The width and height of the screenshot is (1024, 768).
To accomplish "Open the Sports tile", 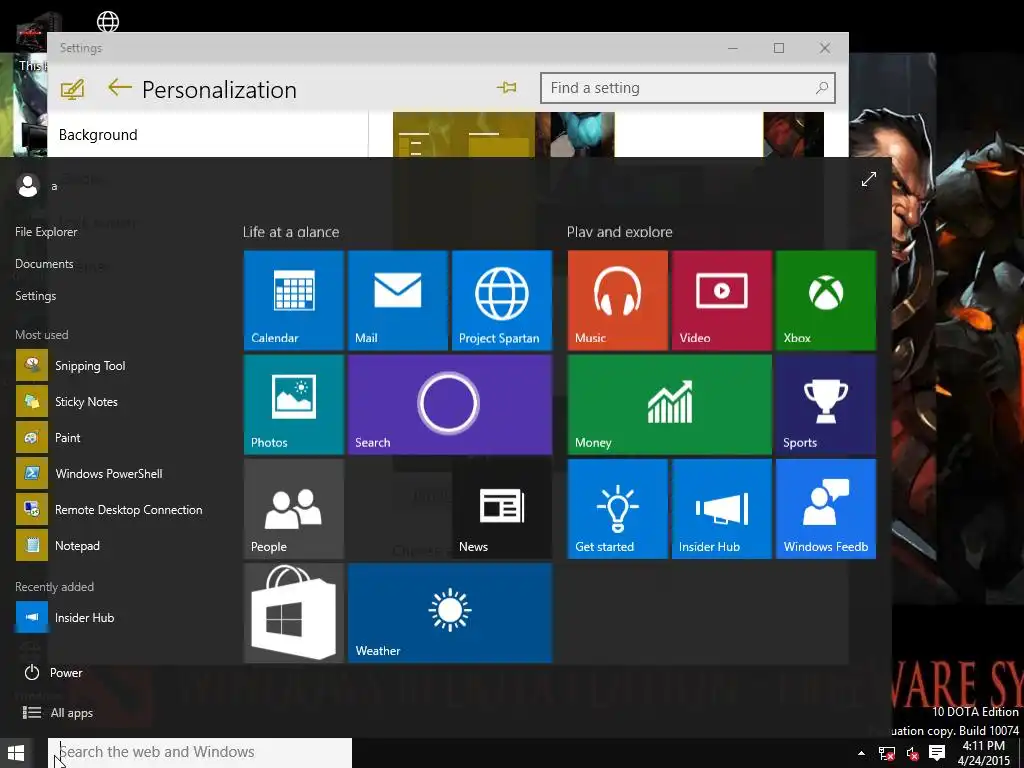I will 826,405.
